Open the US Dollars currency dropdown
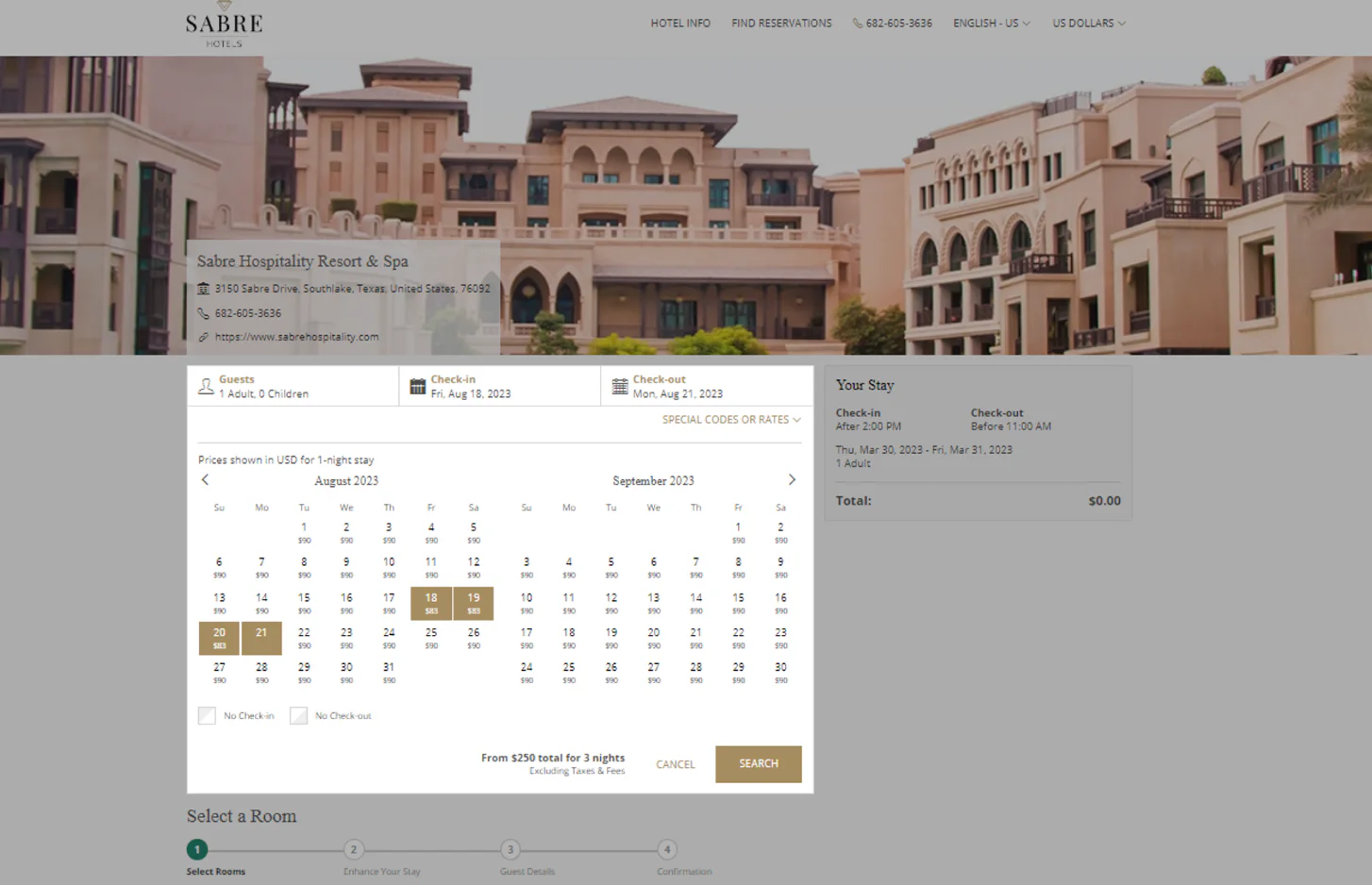The height and width of the screenshot is (885, 1372). tap(1089, 24)
